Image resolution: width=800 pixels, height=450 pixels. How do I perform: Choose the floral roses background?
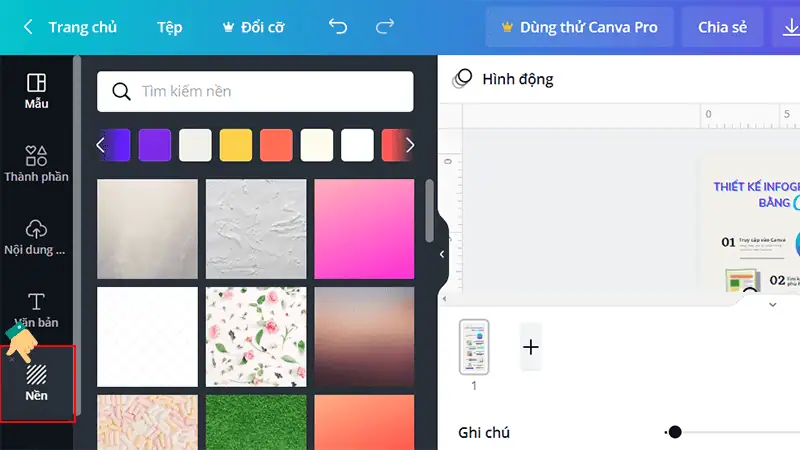(256, 337)
